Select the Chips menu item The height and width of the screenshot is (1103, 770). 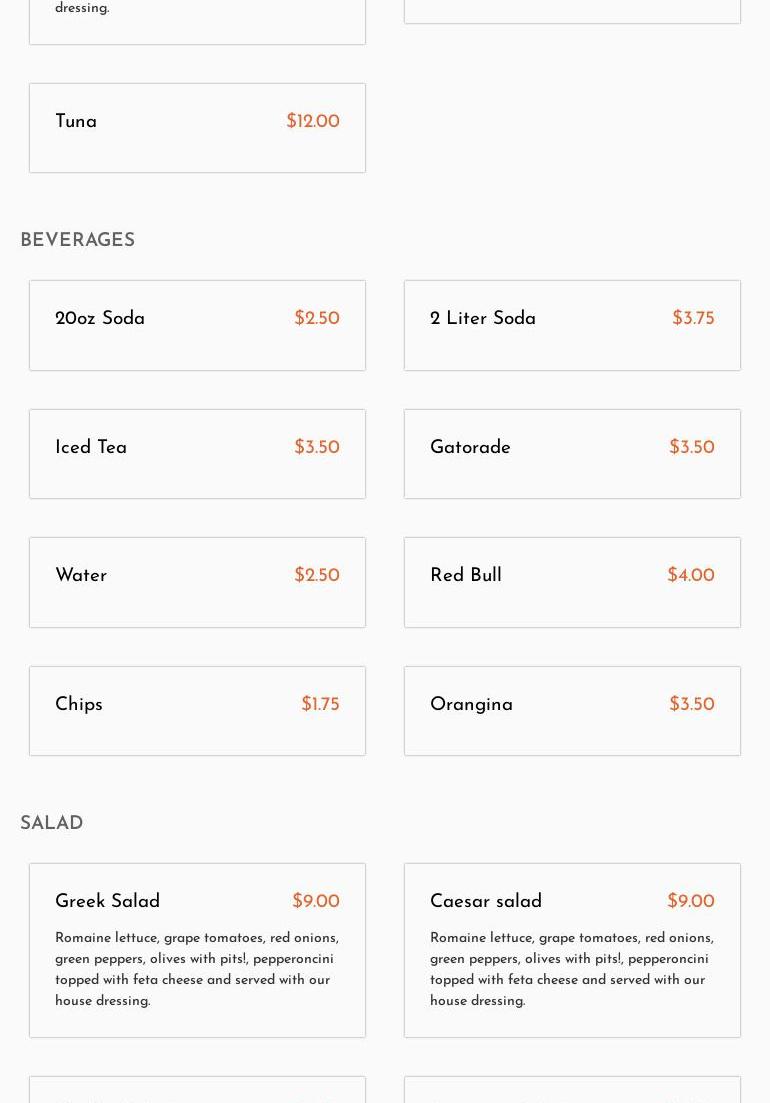79,705
